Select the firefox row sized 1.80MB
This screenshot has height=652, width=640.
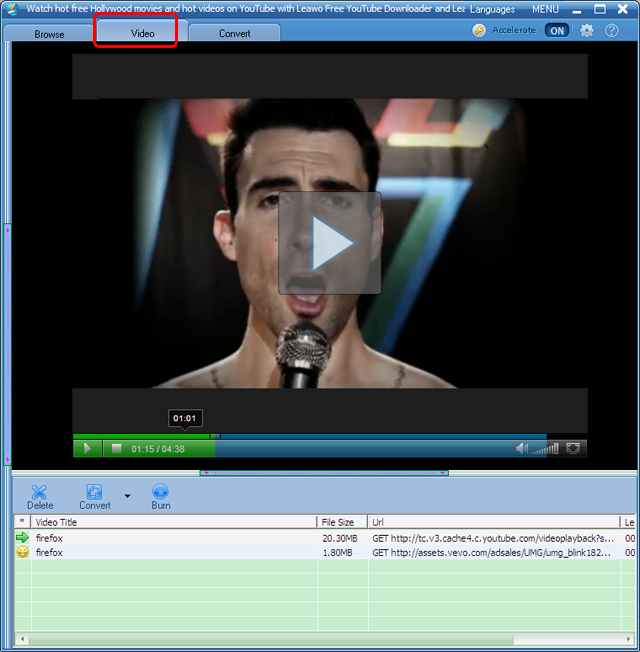click(325, 552)
